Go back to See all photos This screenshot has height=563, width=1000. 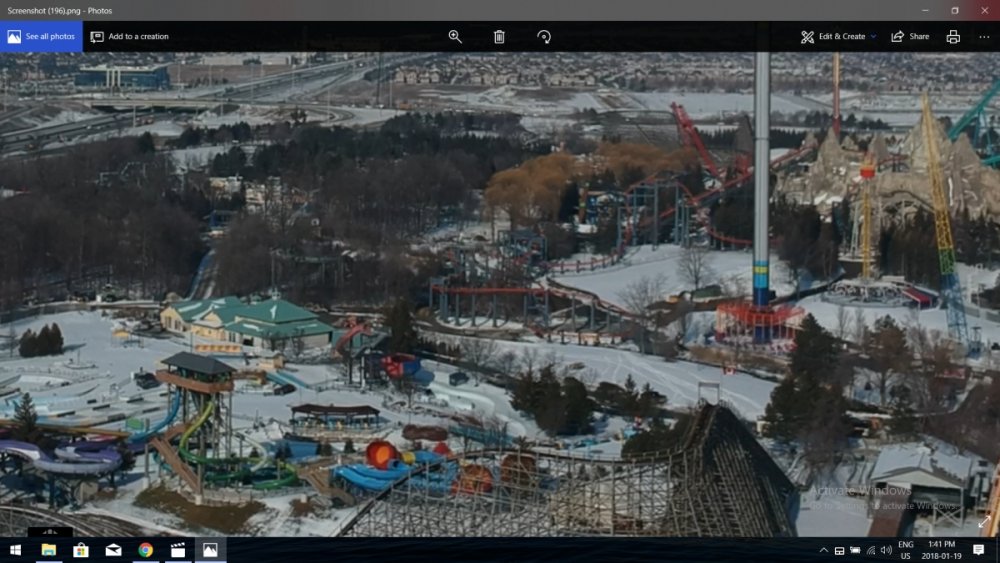pos(41,37)
